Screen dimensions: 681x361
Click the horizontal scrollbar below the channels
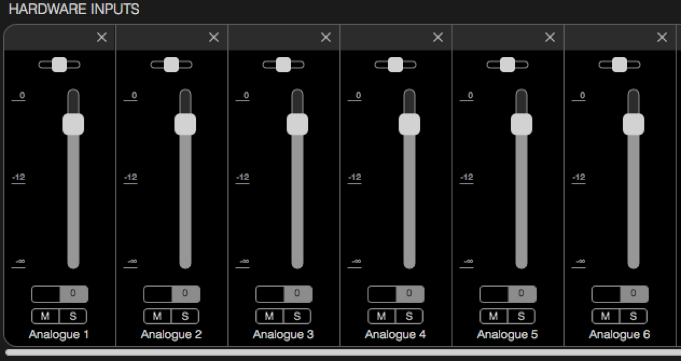343,352
